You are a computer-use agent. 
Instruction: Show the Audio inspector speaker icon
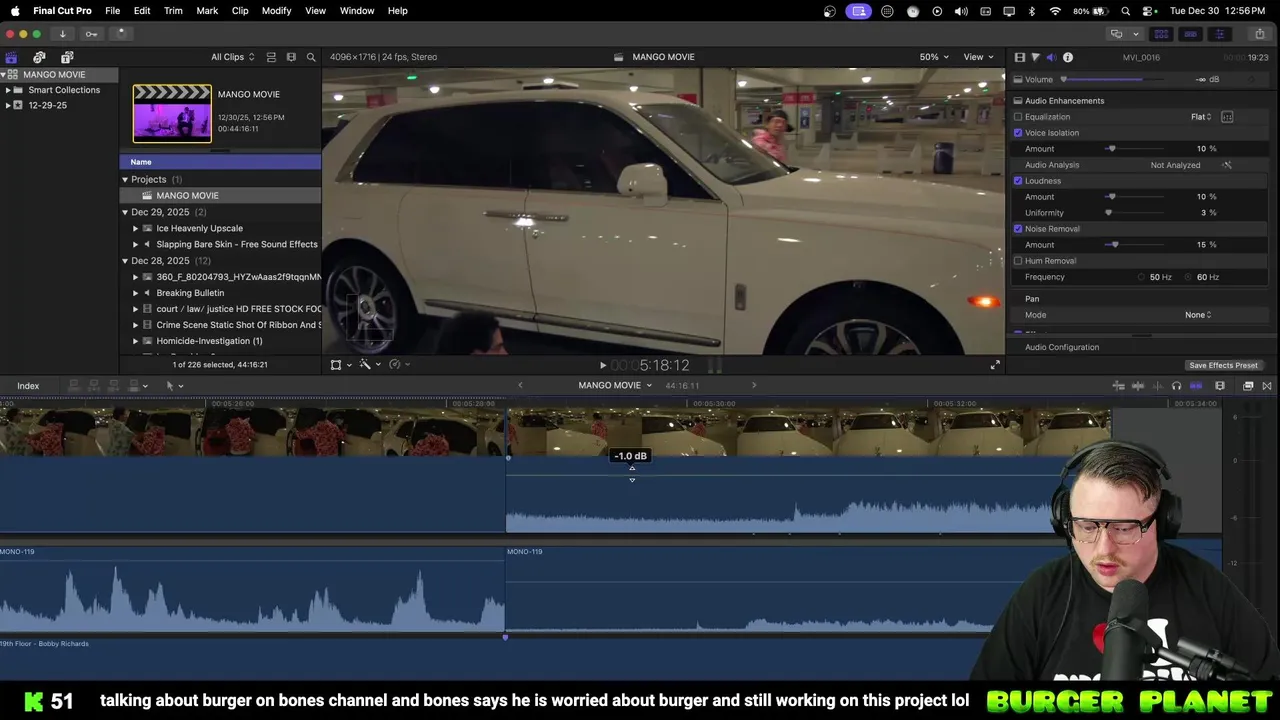(x=1051, y=57)
